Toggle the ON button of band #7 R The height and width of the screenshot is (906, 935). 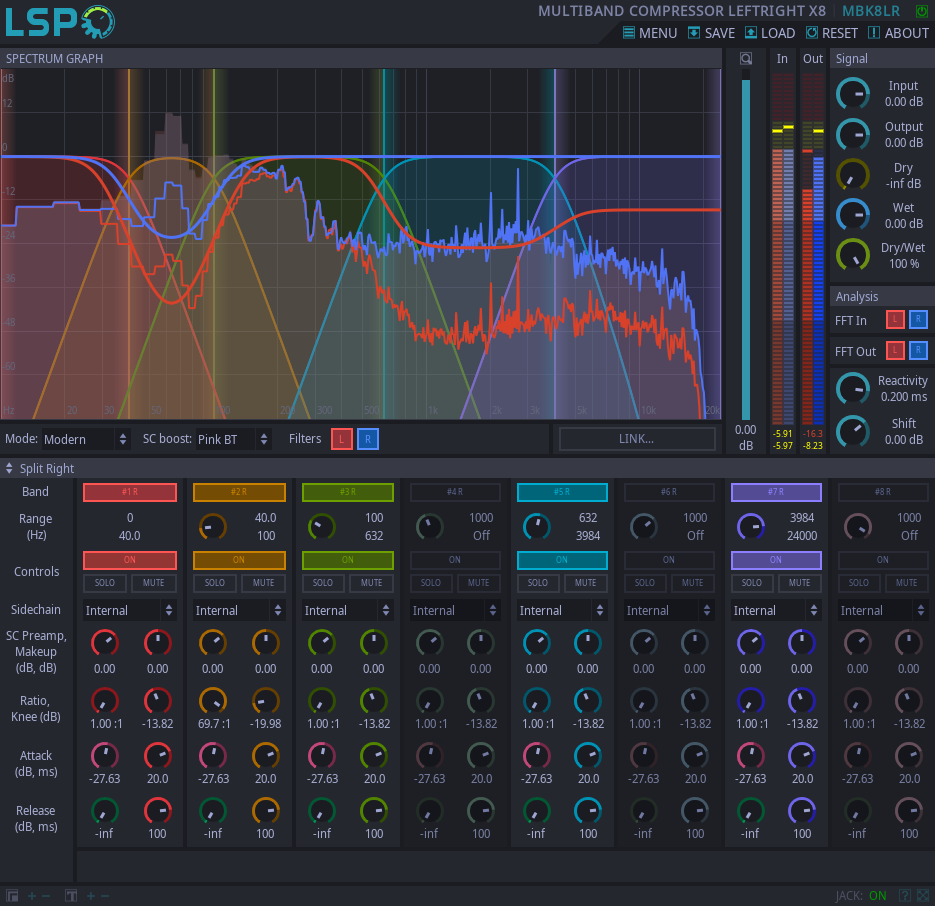(776, 560)
